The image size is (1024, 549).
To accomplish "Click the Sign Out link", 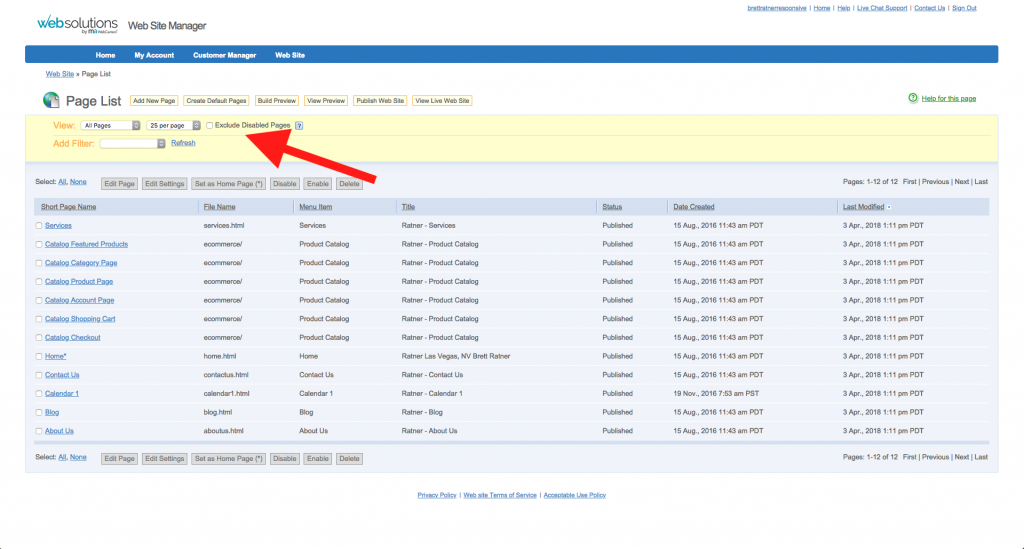I will point(964,8).
